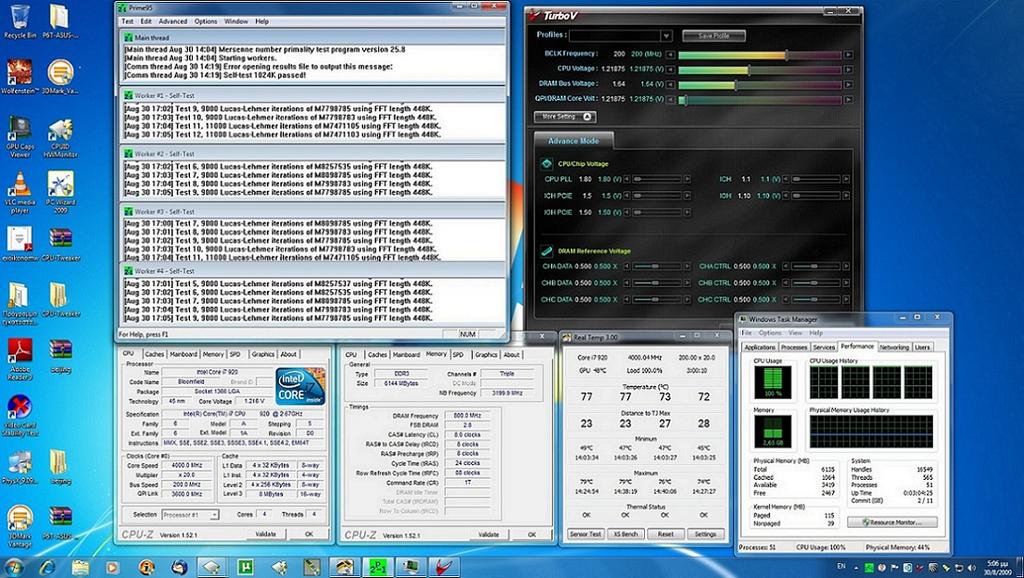Click Sensor Test in Real Temp
This screenshot has height=578, width=1024.
585,534
